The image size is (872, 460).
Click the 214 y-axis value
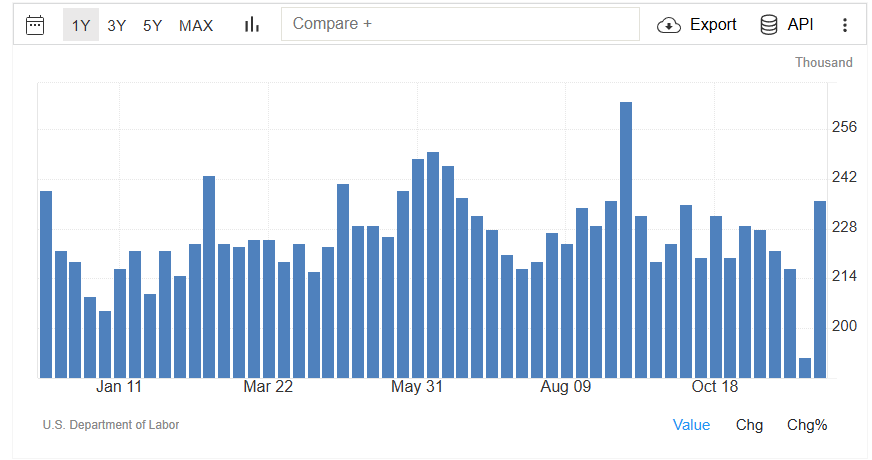[844, 276]
